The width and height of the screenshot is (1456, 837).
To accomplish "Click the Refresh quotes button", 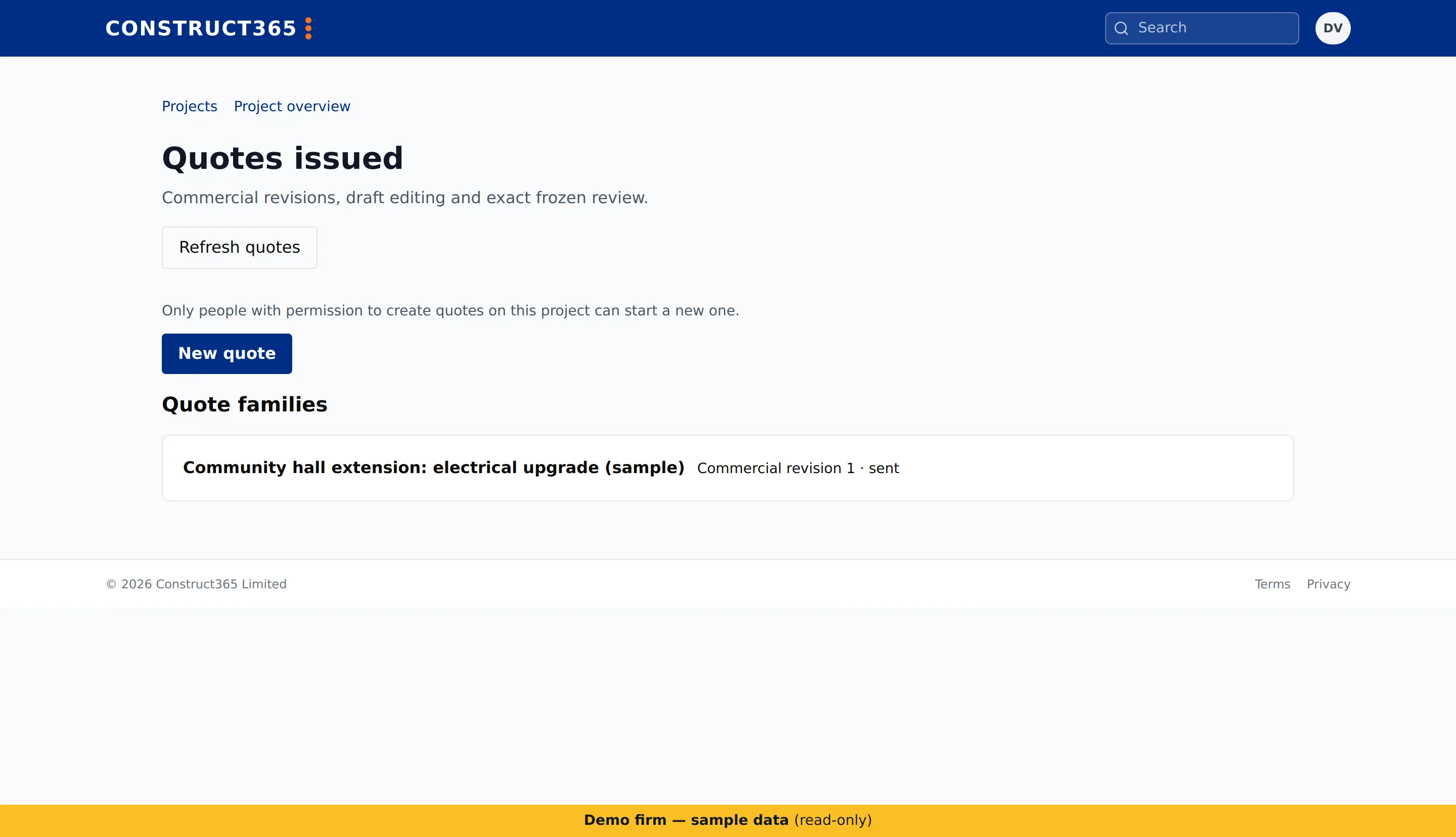I will pos(239,247).
